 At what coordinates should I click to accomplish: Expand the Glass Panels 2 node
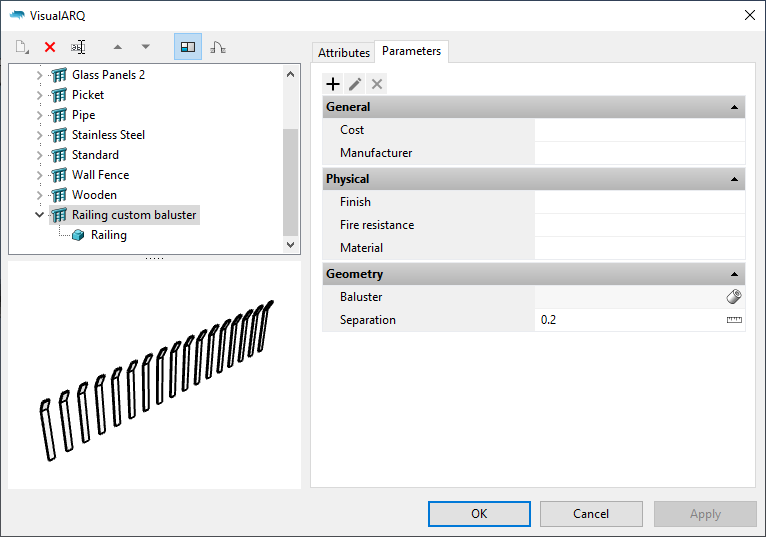40,75
